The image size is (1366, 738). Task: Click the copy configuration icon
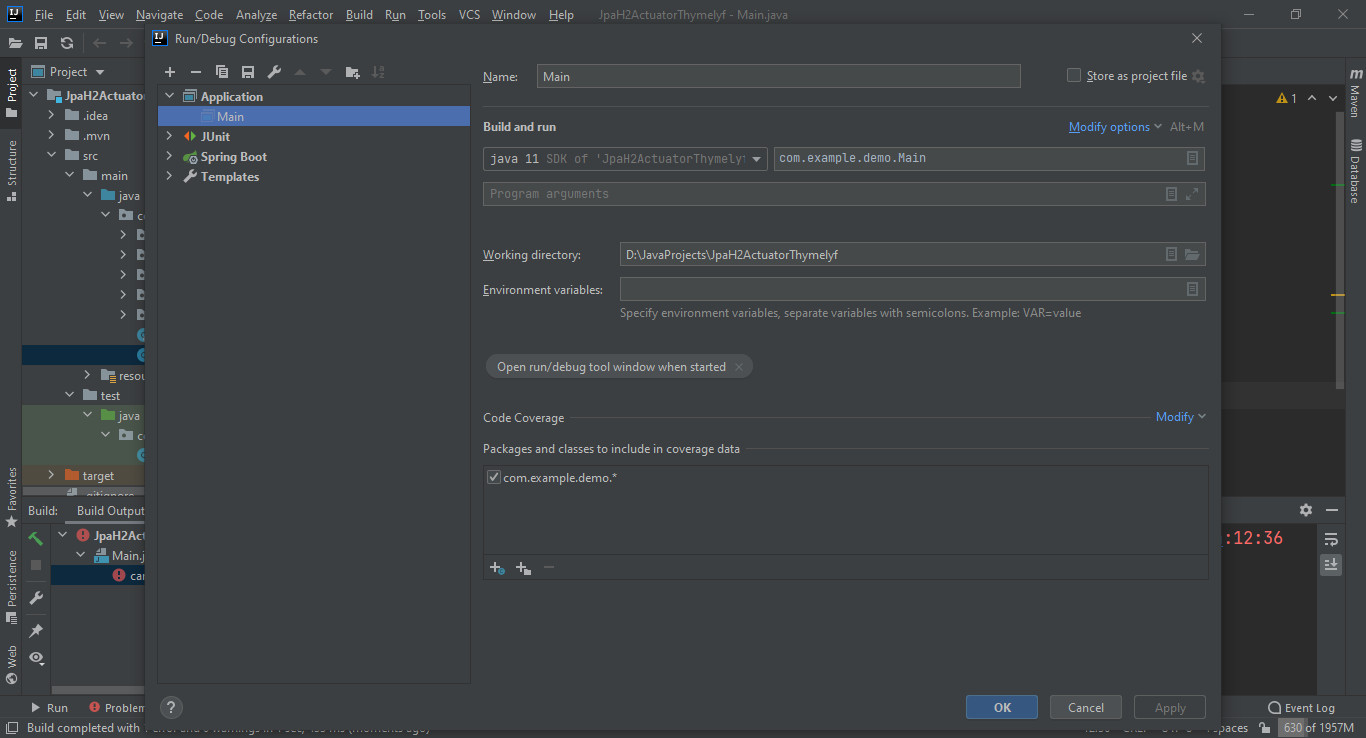[222, 72]
